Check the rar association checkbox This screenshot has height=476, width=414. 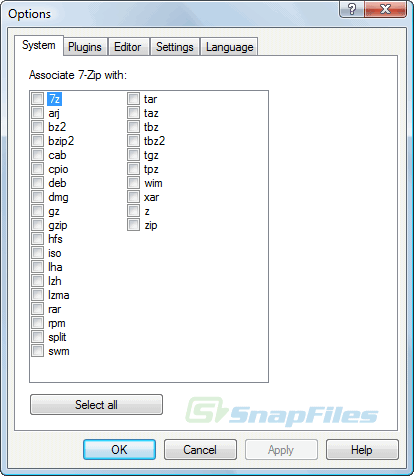click(x=37, y=309)
